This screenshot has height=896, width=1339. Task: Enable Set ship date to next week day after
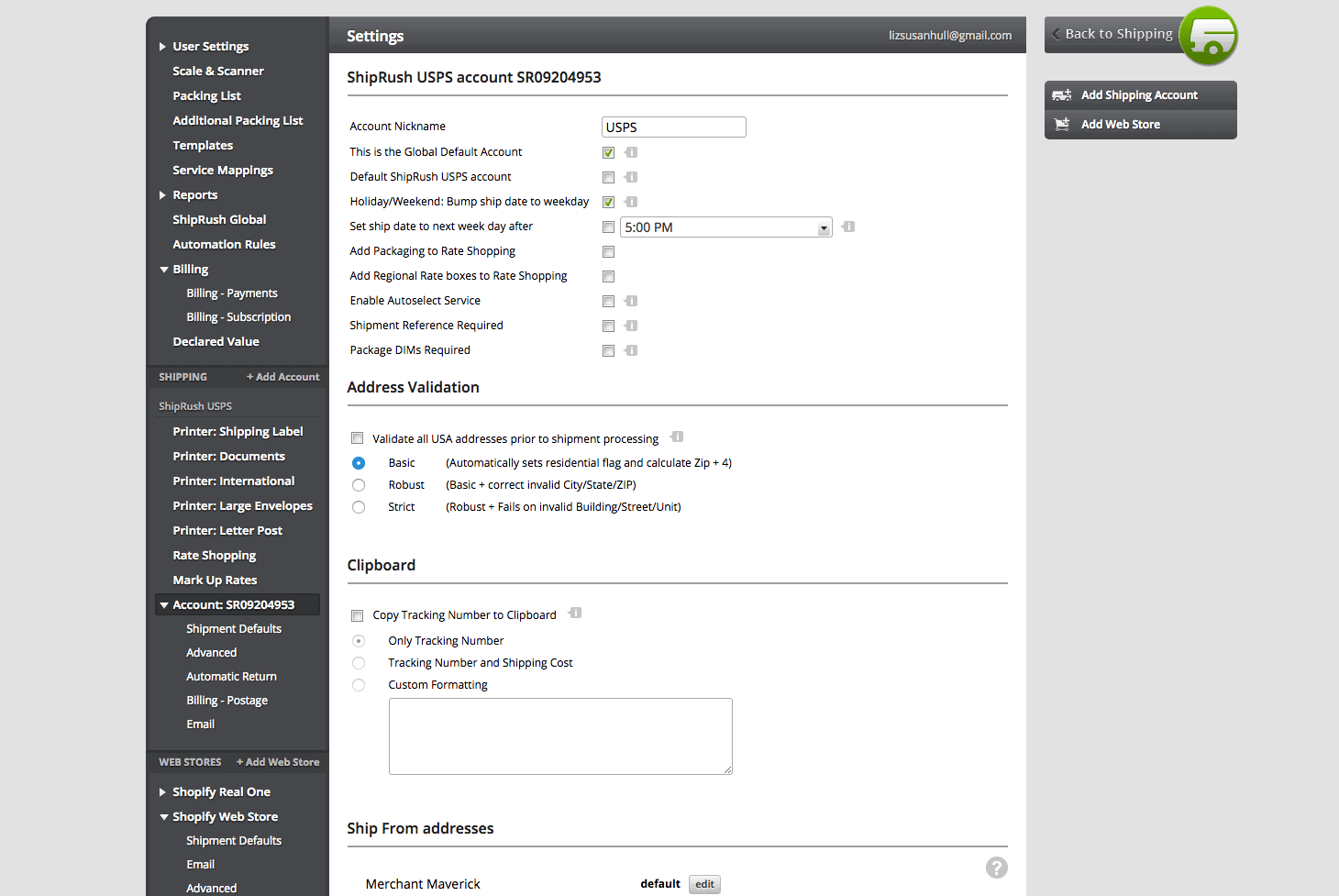click(x=608, y=227)
